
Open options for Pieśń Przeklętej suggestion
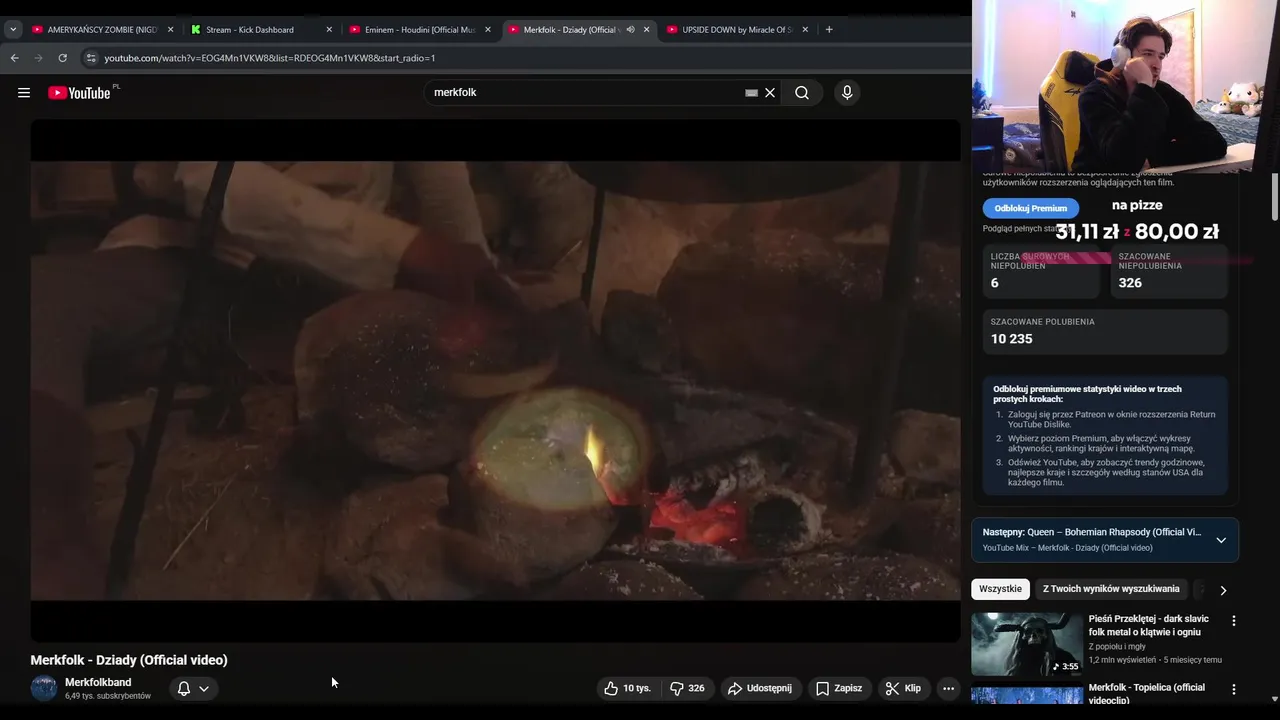coord(1233,621)
